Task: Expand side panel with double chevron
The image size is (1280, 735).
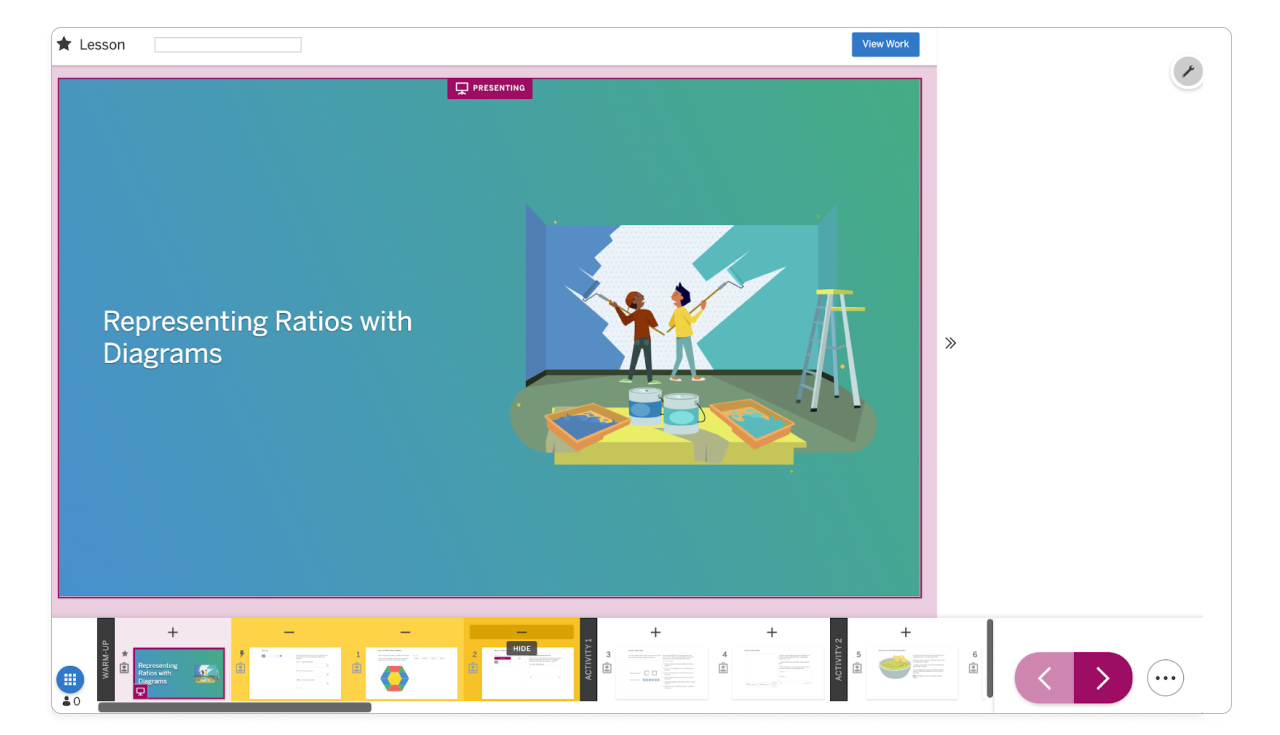Action: [x=950, y=343]
